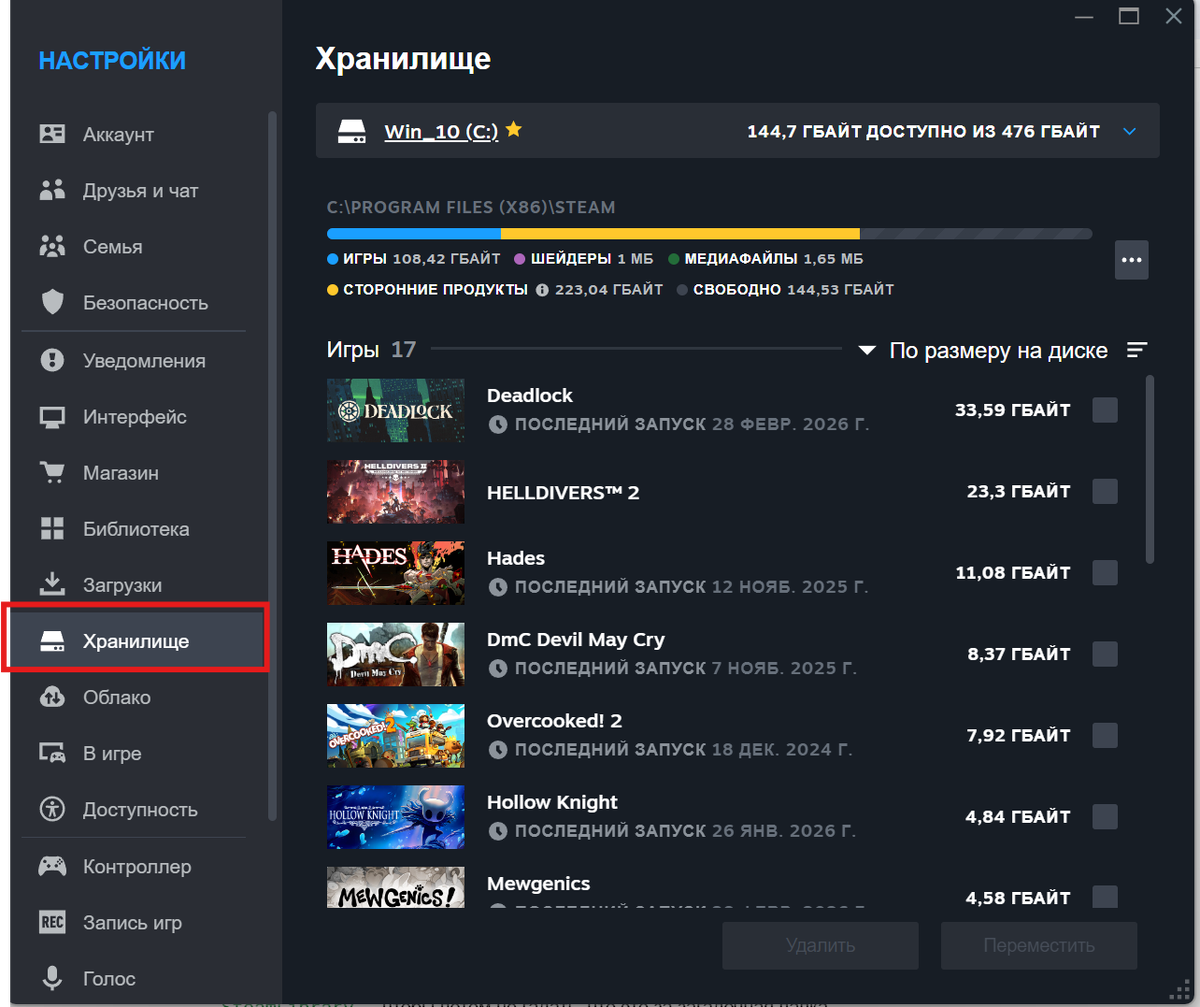Image resolution: width=1200 pixels, height=1007 pixels.
Task: Click the 'C:\PROGRAM FILES (X86)\STEAM' path text
Action: 471,208
